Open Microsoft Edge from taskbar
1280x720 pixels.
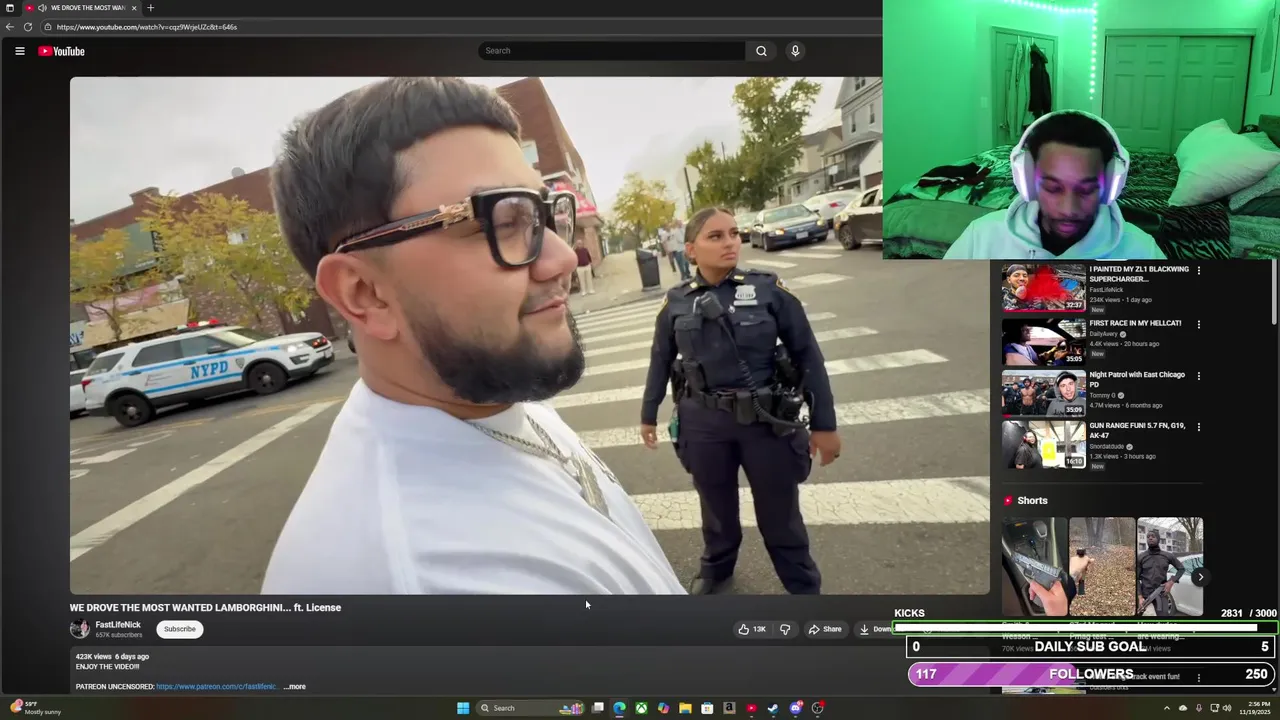[x=620, y=708]
